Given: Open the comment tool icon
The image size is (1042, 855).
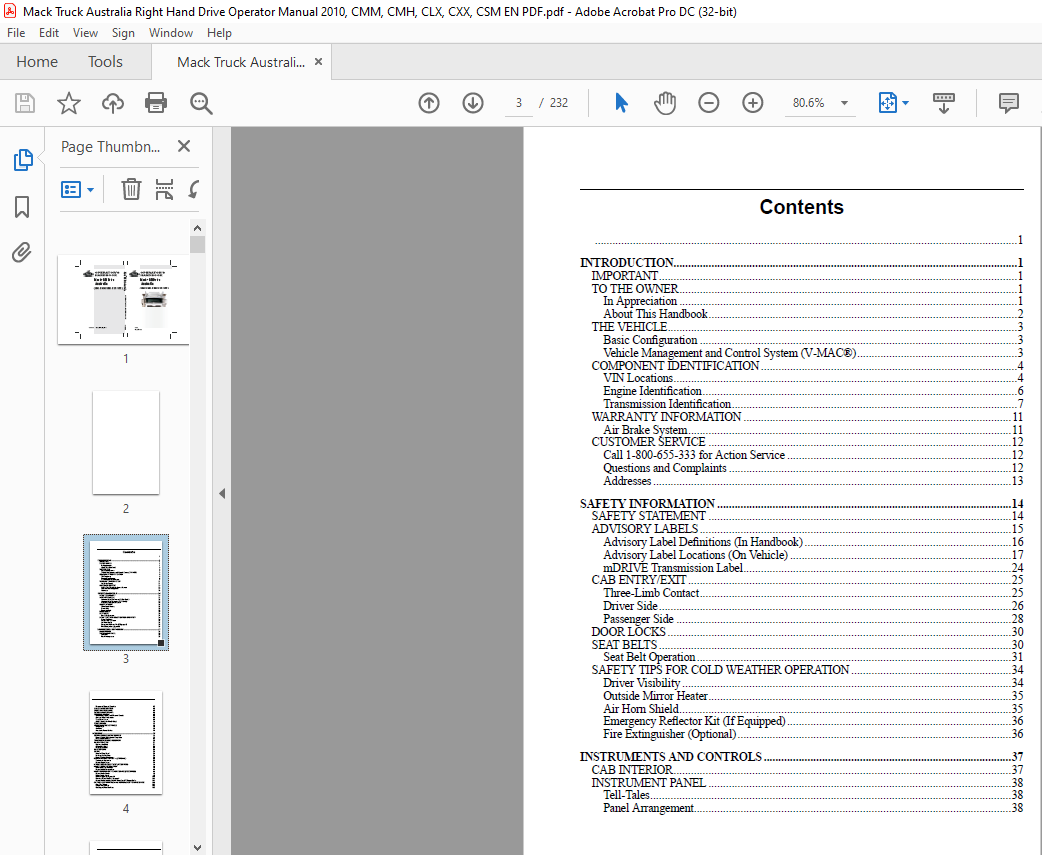Looking at the screenshot, I should click(x=1008, y=103).
